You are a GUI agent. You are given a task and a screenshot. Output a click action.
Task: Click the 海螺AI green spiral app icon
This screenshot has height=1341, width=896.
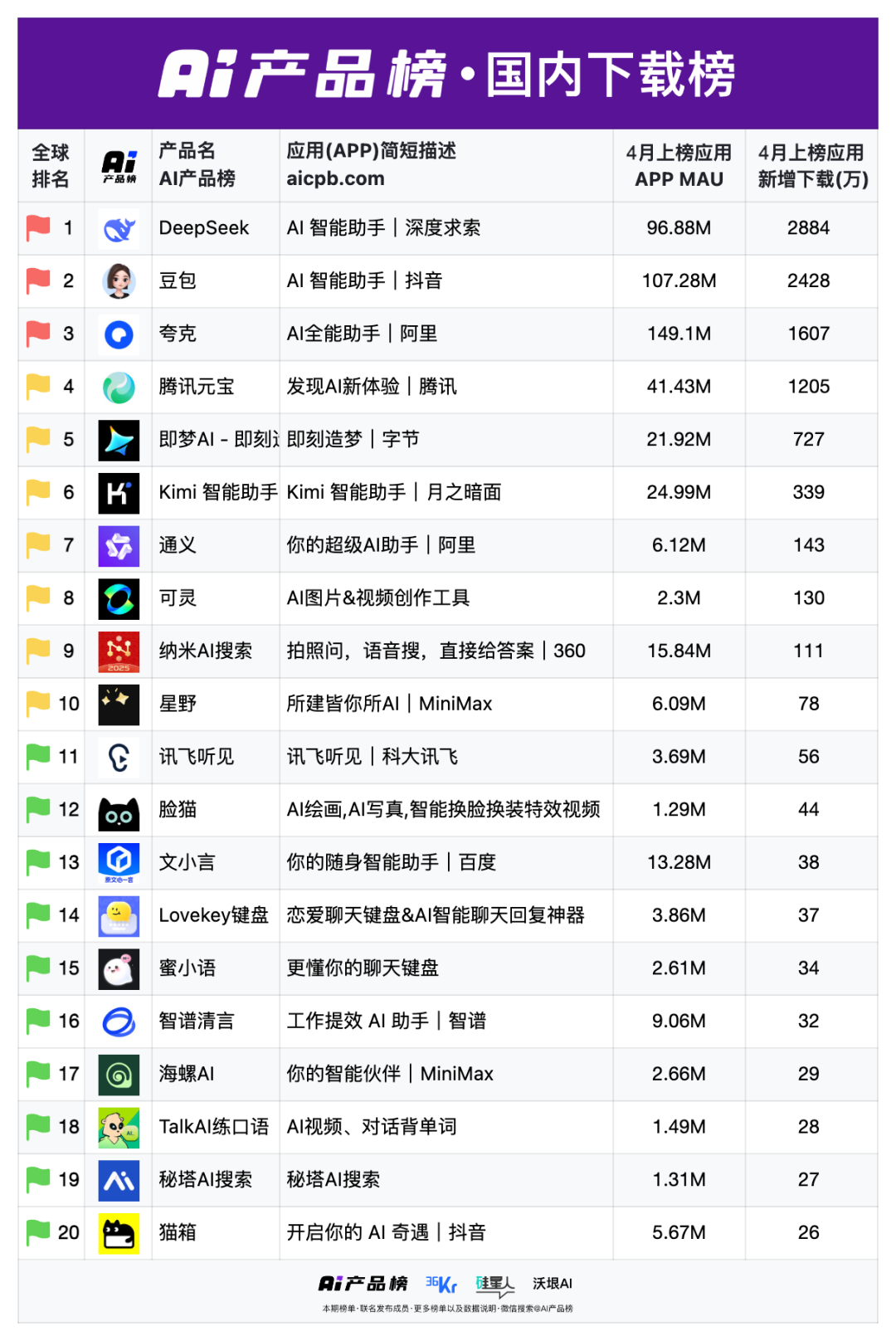[x=119, y=1075]
